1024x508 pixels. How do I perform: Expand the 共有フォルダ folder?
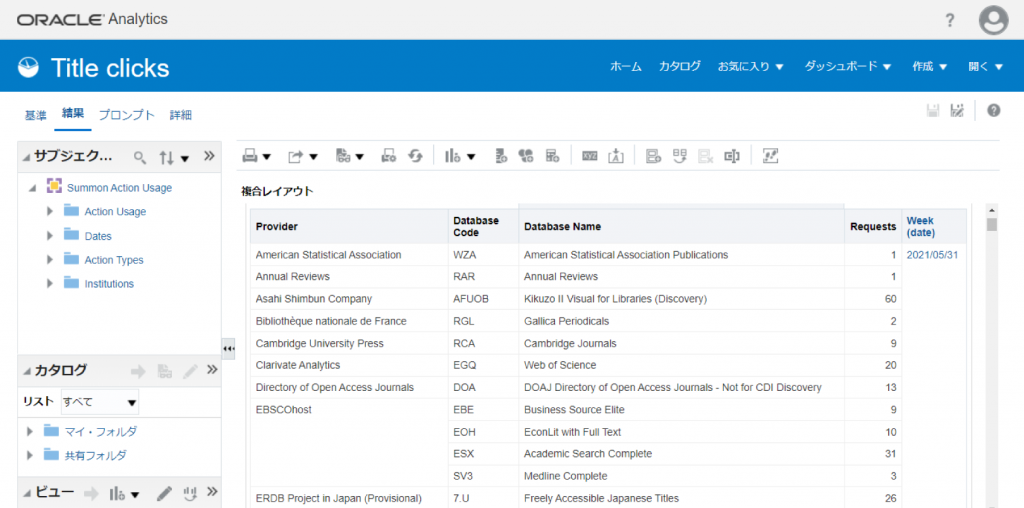[29, 456]
